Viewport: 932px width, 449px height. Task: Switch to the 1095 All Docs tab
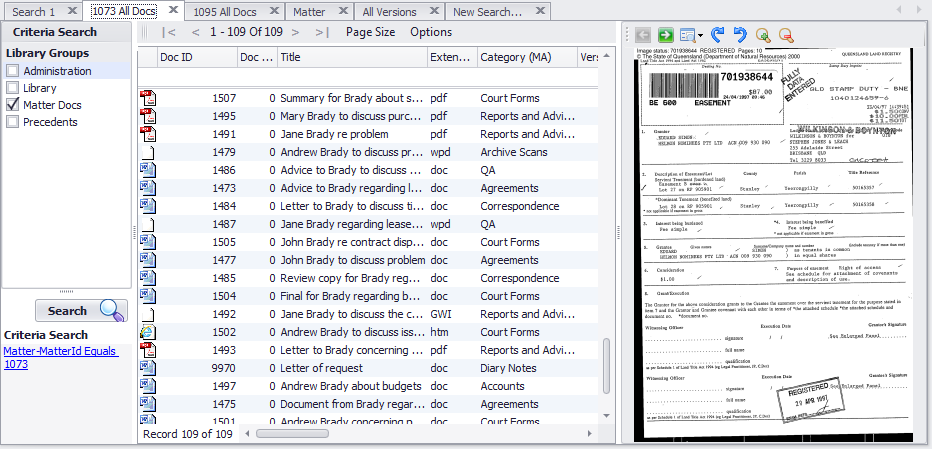[x=226, y=12]
